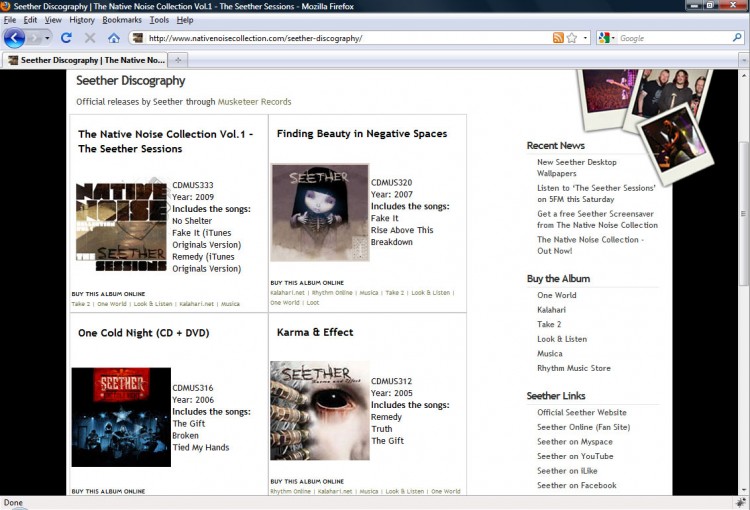The image size is (750, 510).
Task: Follow the Musketeer Records link
Action: 254,101
